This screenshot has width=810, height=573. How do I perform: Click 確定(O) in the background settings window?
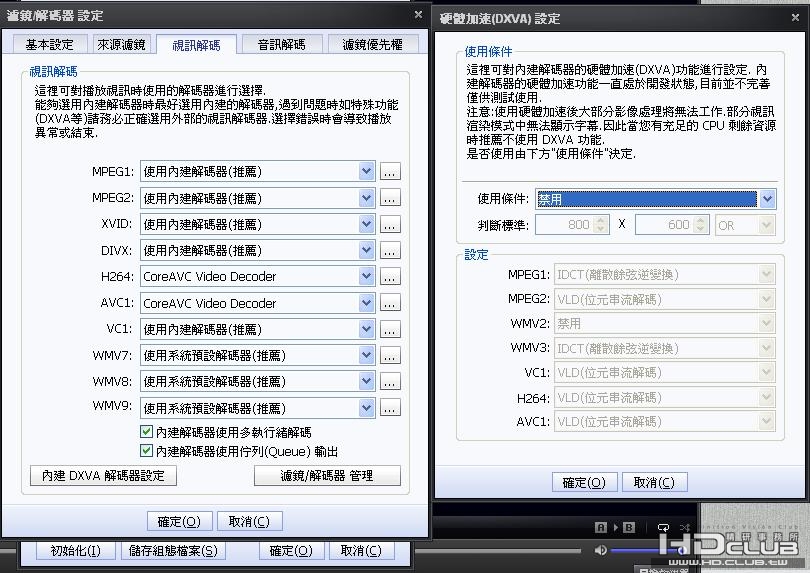tap(291, 550)
